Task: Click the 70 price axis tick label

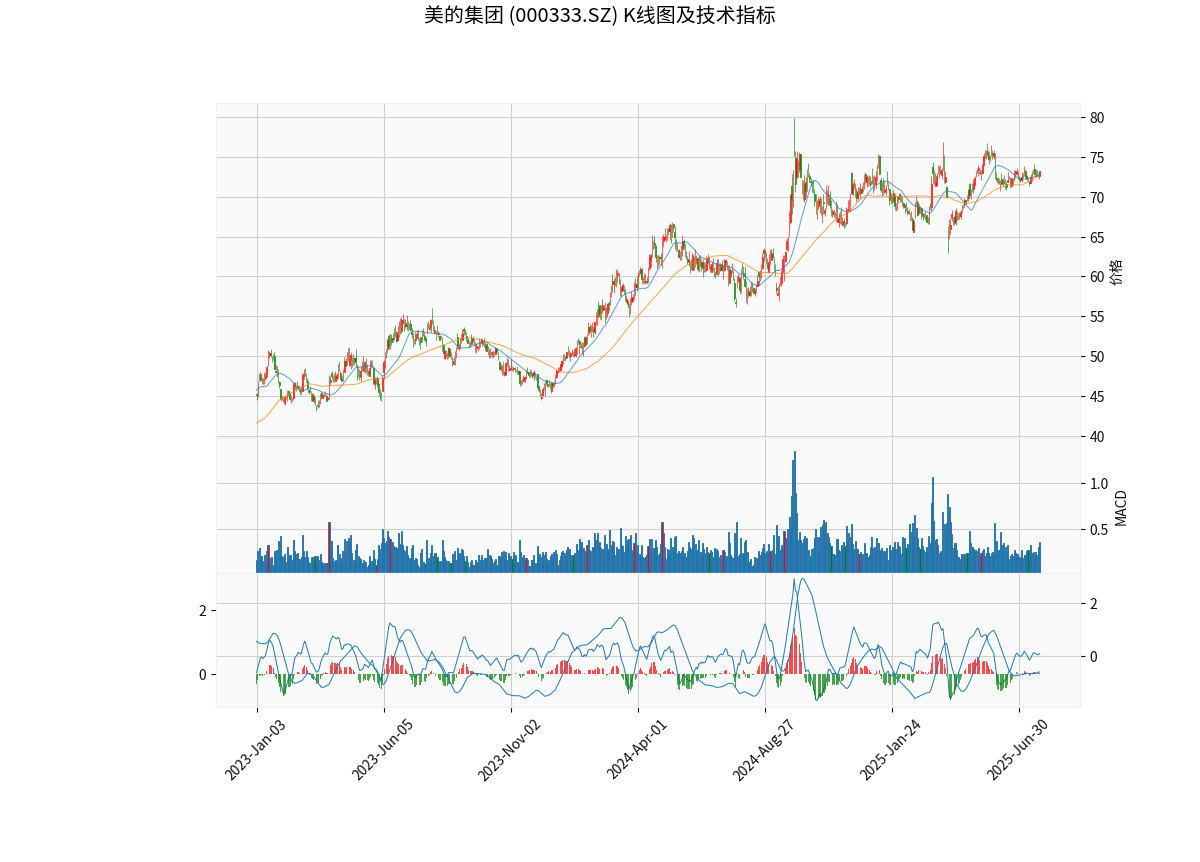Action: tap(1097, 198)
